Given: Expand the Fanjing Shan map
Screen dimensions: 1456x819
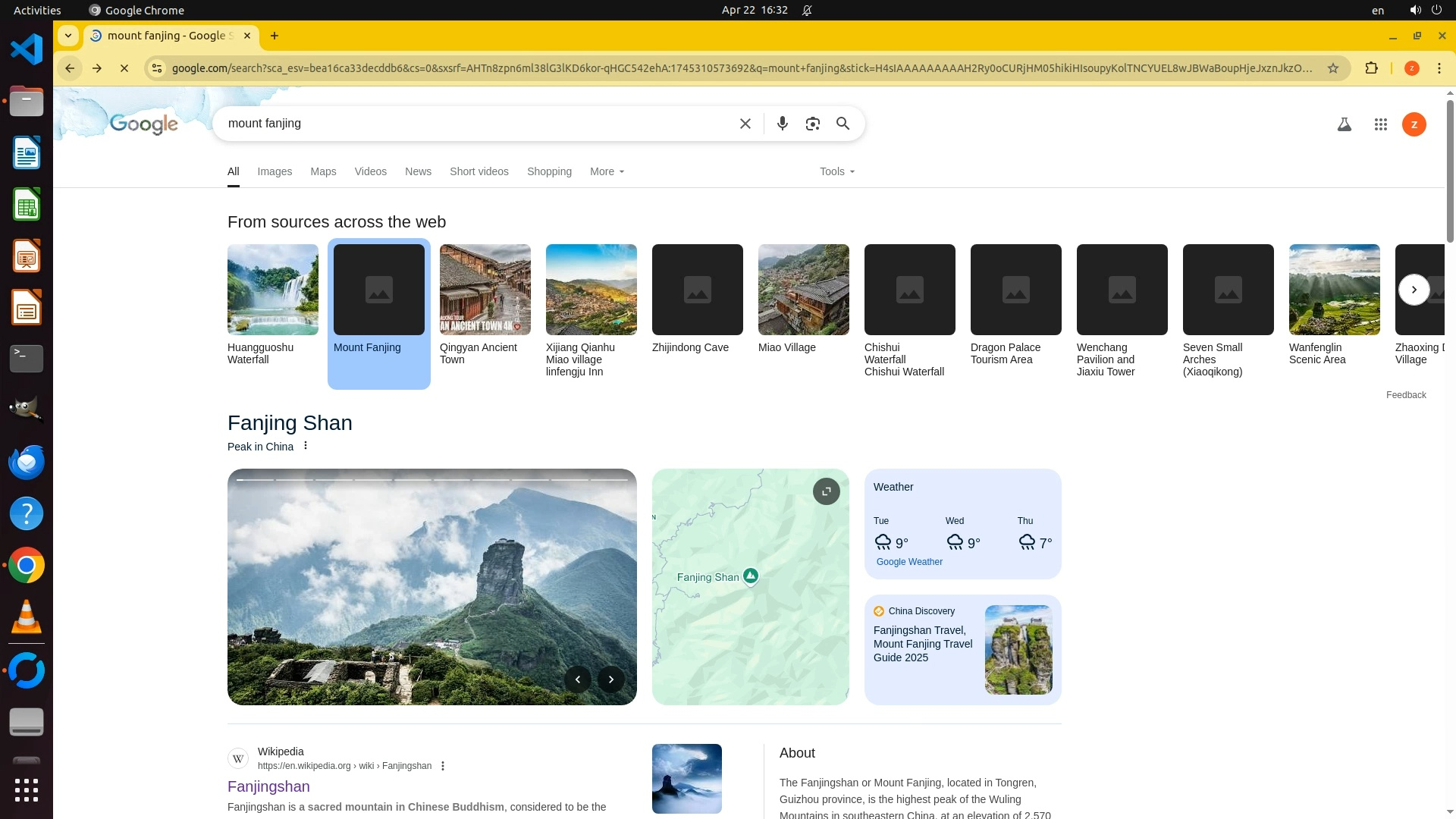Looking at the screenshot, I should click(826, 491).
